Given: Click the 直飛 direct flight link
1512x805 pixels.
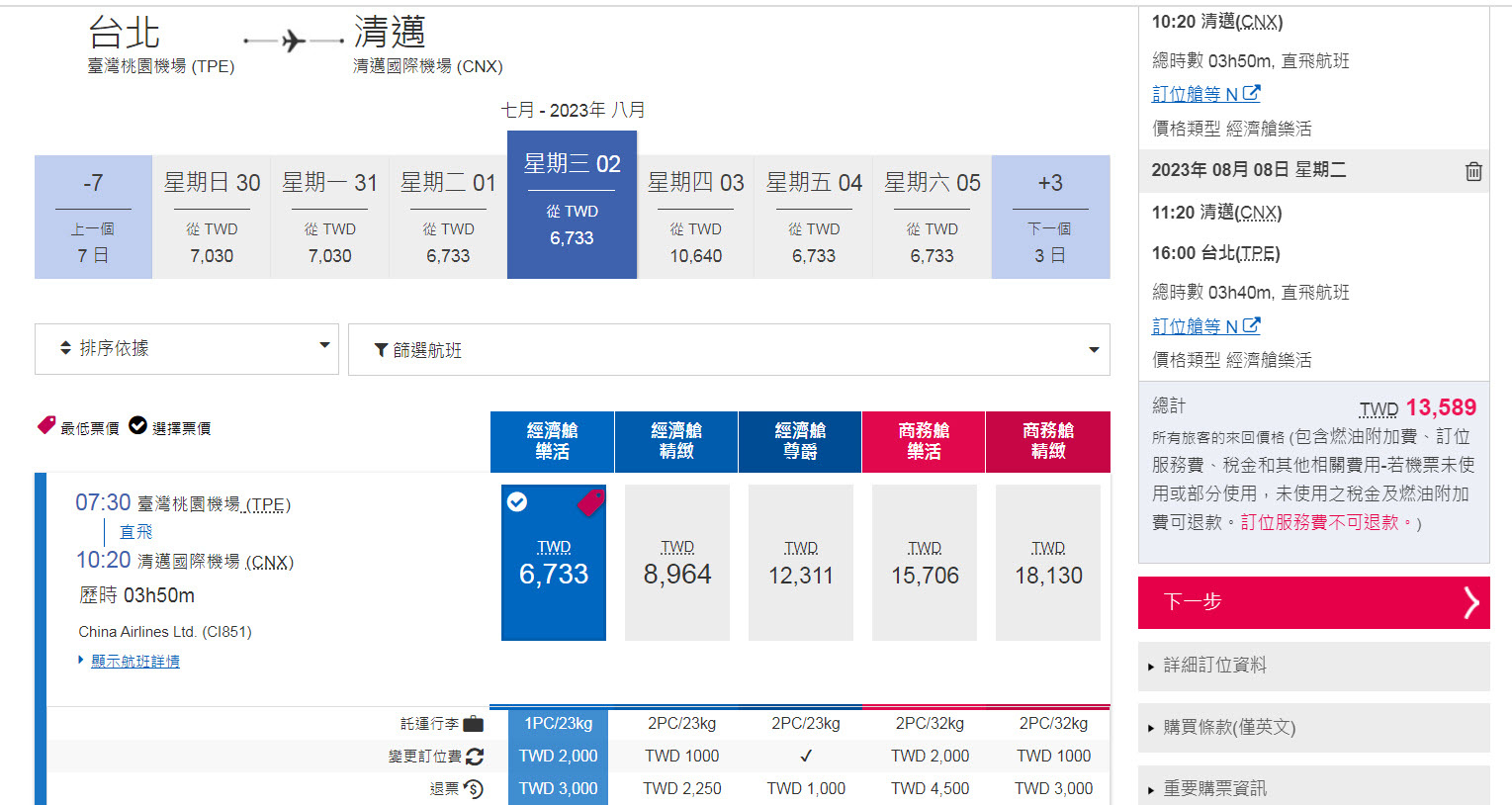Looking at the screenshot, I should (135, 532).
